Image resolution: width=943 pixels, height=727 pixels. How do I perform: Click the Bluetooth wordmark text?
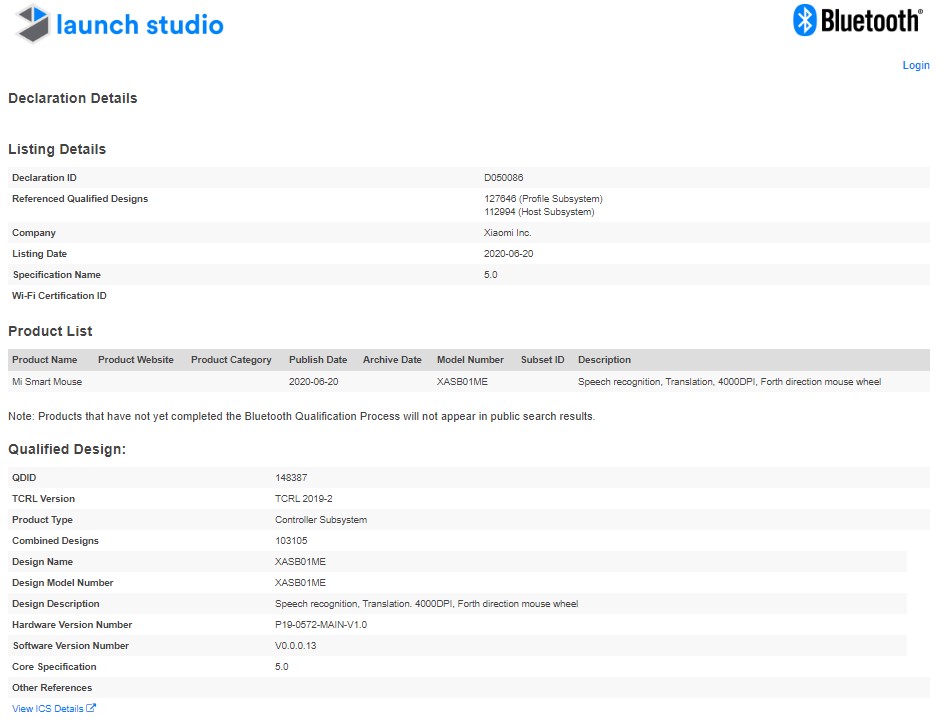coord(871,21)
